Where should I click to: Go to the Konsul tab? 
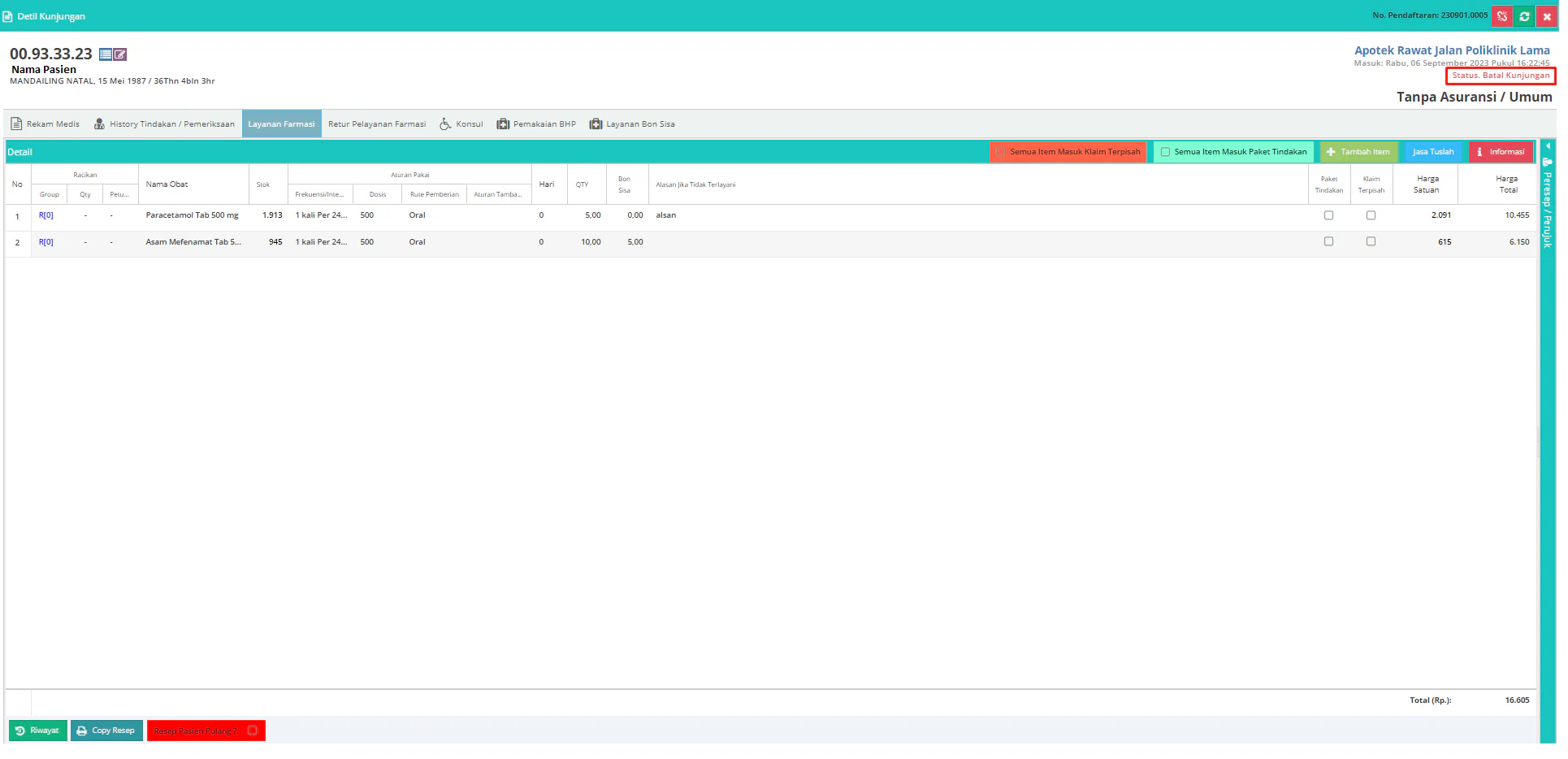click(461, 124)
